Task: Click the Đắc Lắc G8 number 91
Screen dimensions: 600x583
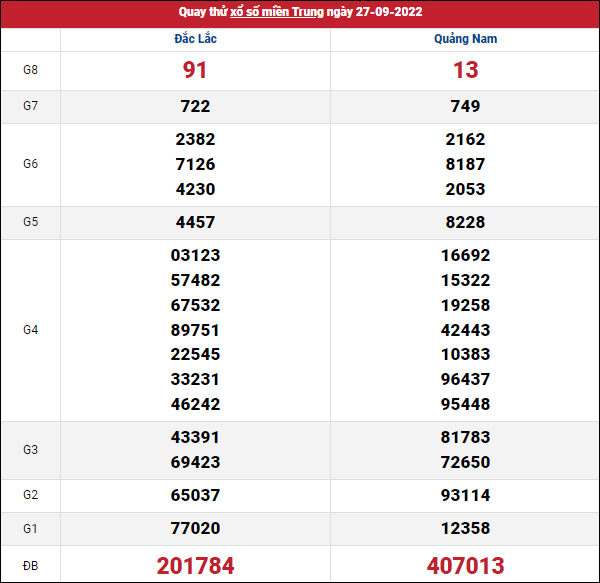Action: [x=195, y=70]
